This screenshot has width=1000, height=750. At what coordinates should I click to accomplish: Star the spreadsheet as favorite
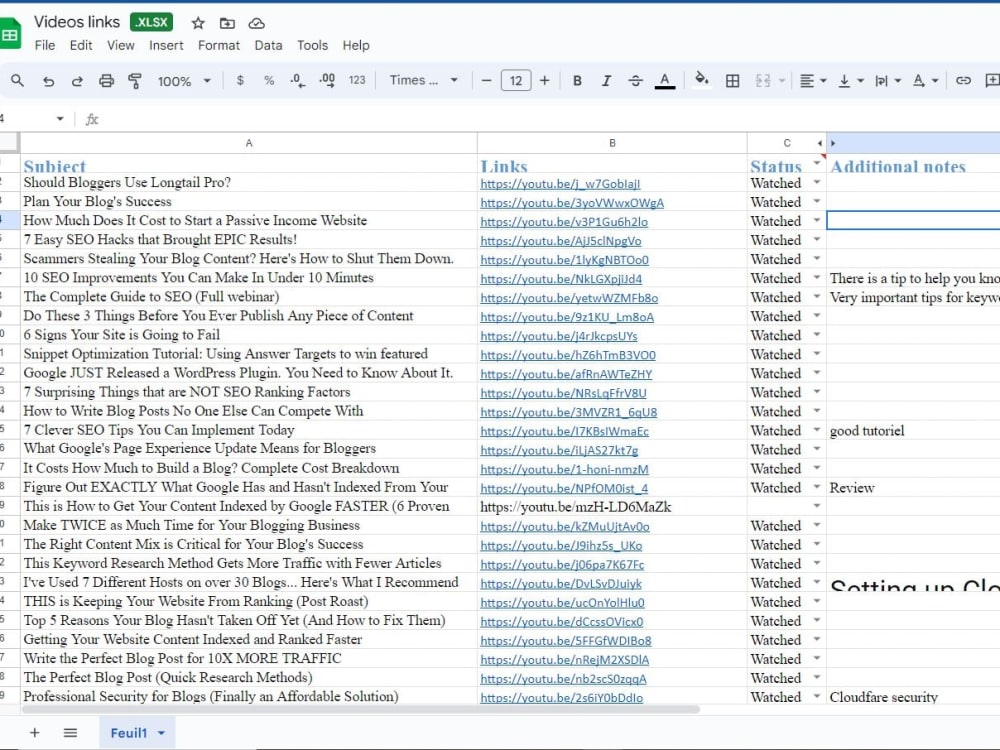coord(197,21)
